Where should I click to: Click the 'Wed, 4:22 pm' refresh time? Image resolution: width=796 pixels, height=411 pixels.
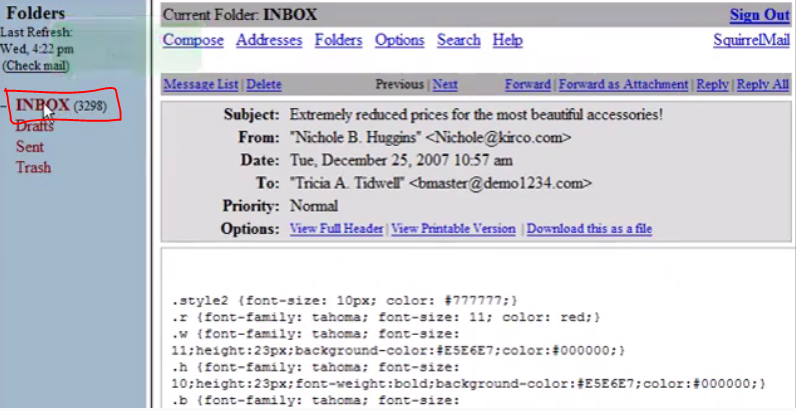37,49
